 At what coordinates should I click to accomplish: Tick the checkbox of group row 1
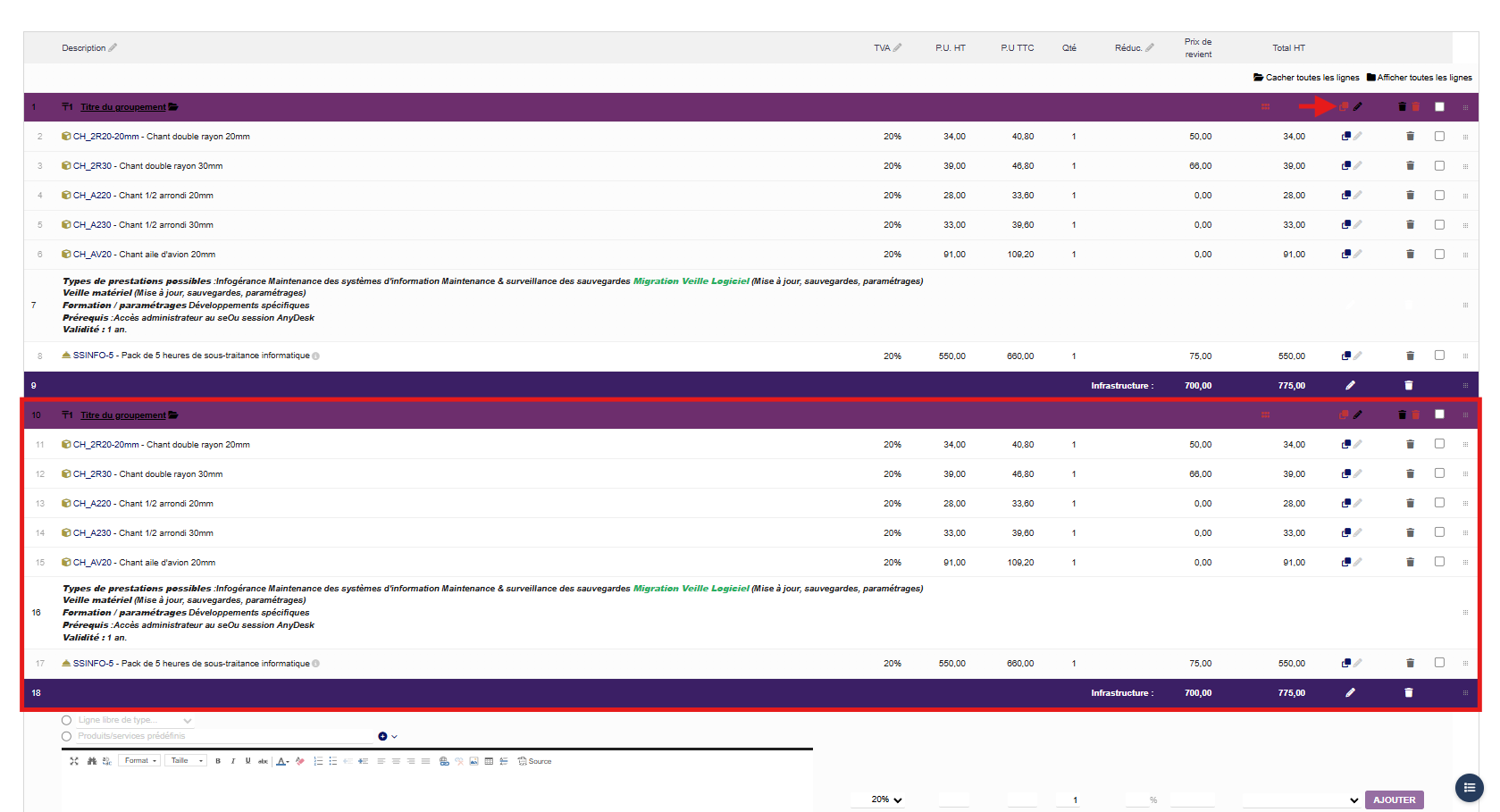click(x=1439, y=107)
